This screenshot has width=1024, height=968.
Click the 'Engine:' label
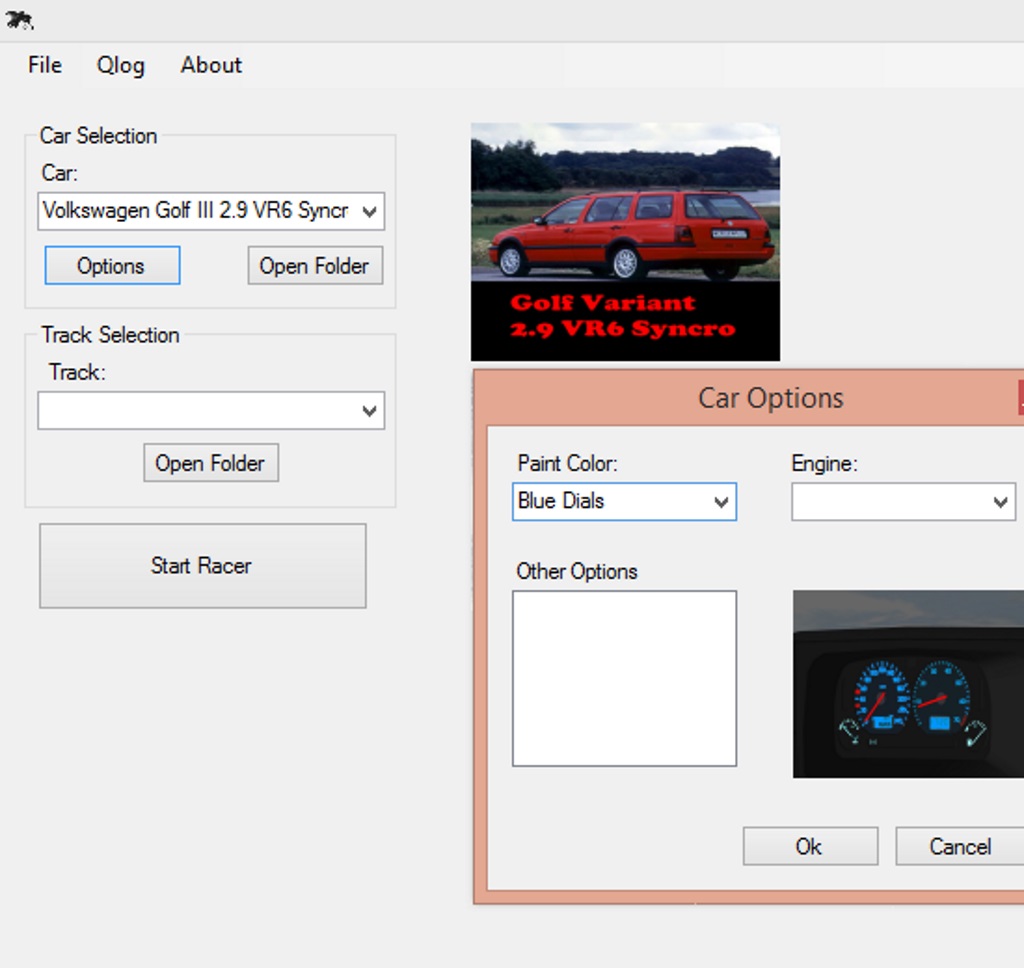tap(824, 464)
